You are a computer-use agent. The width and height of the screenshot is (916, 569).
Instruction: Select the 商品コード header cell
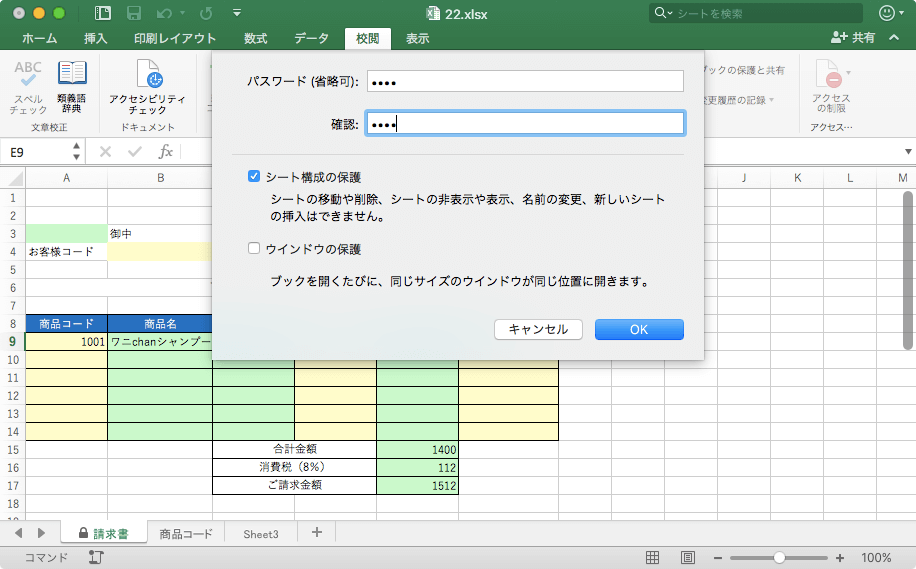pos(66,324)
